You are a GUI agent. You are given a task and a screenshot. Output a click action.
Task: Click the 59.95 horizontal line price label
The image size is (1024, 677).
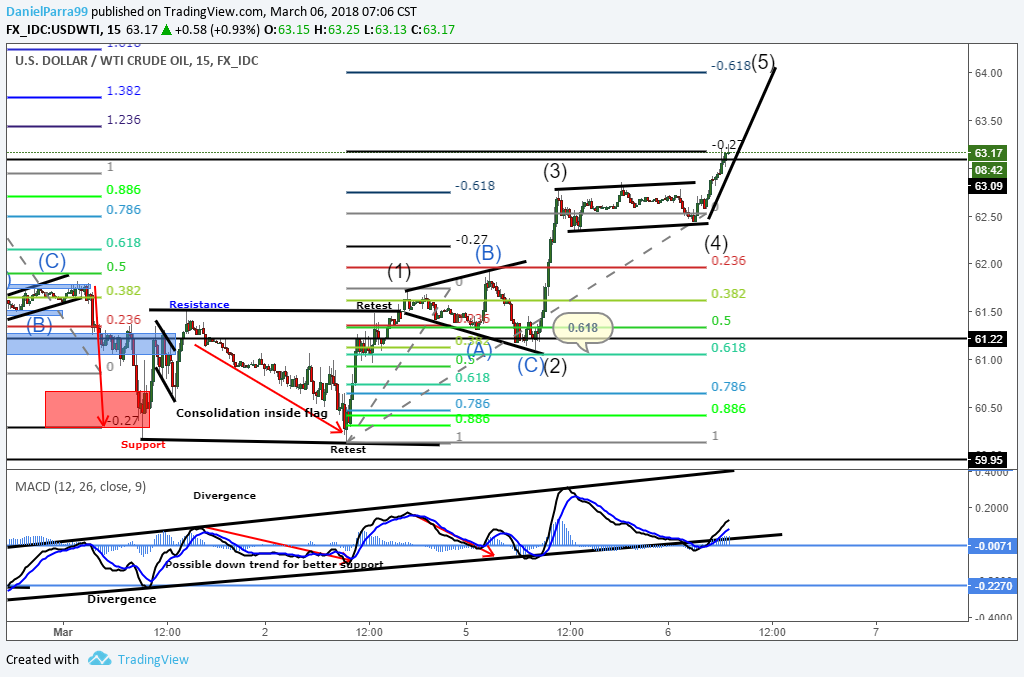(989, 460)
